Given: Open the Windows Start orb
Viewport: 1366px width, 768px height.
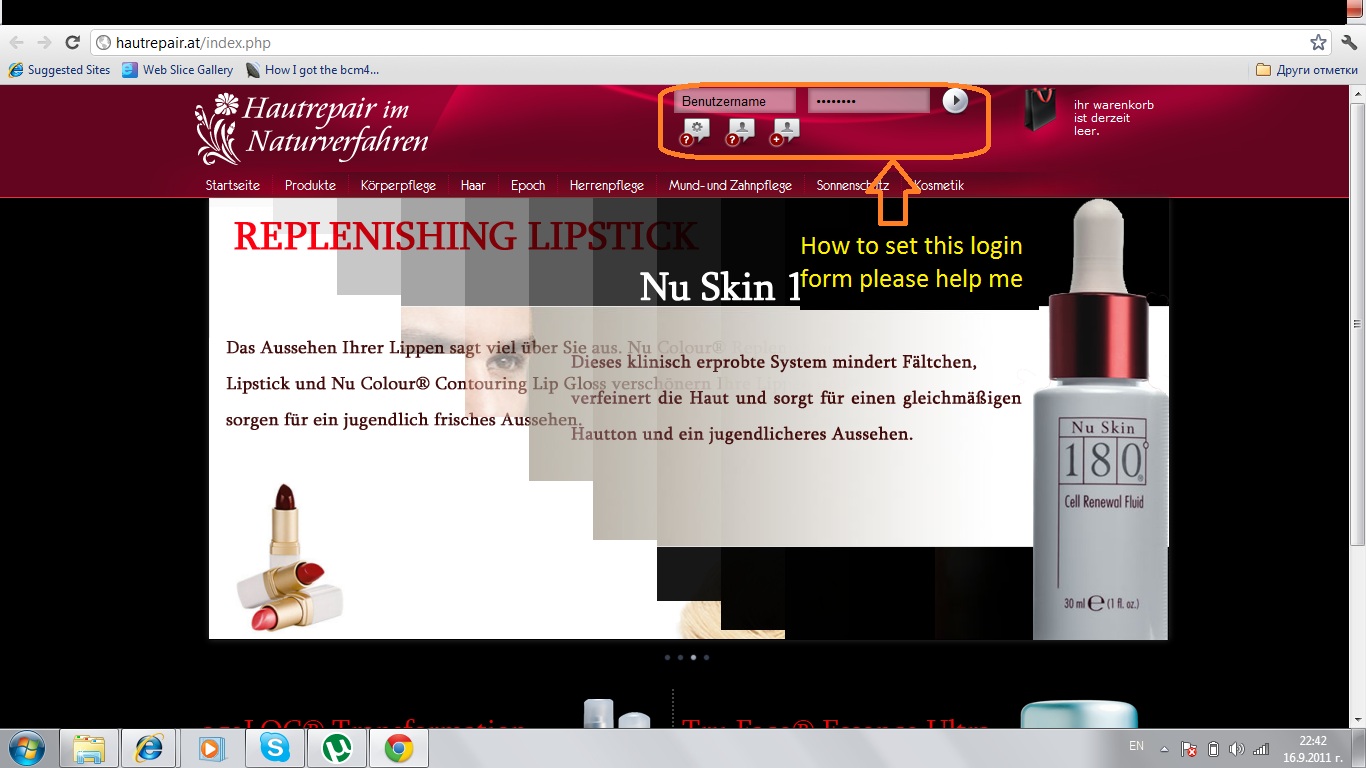Looking at the screenshot, I should click(x=26, y=748).
